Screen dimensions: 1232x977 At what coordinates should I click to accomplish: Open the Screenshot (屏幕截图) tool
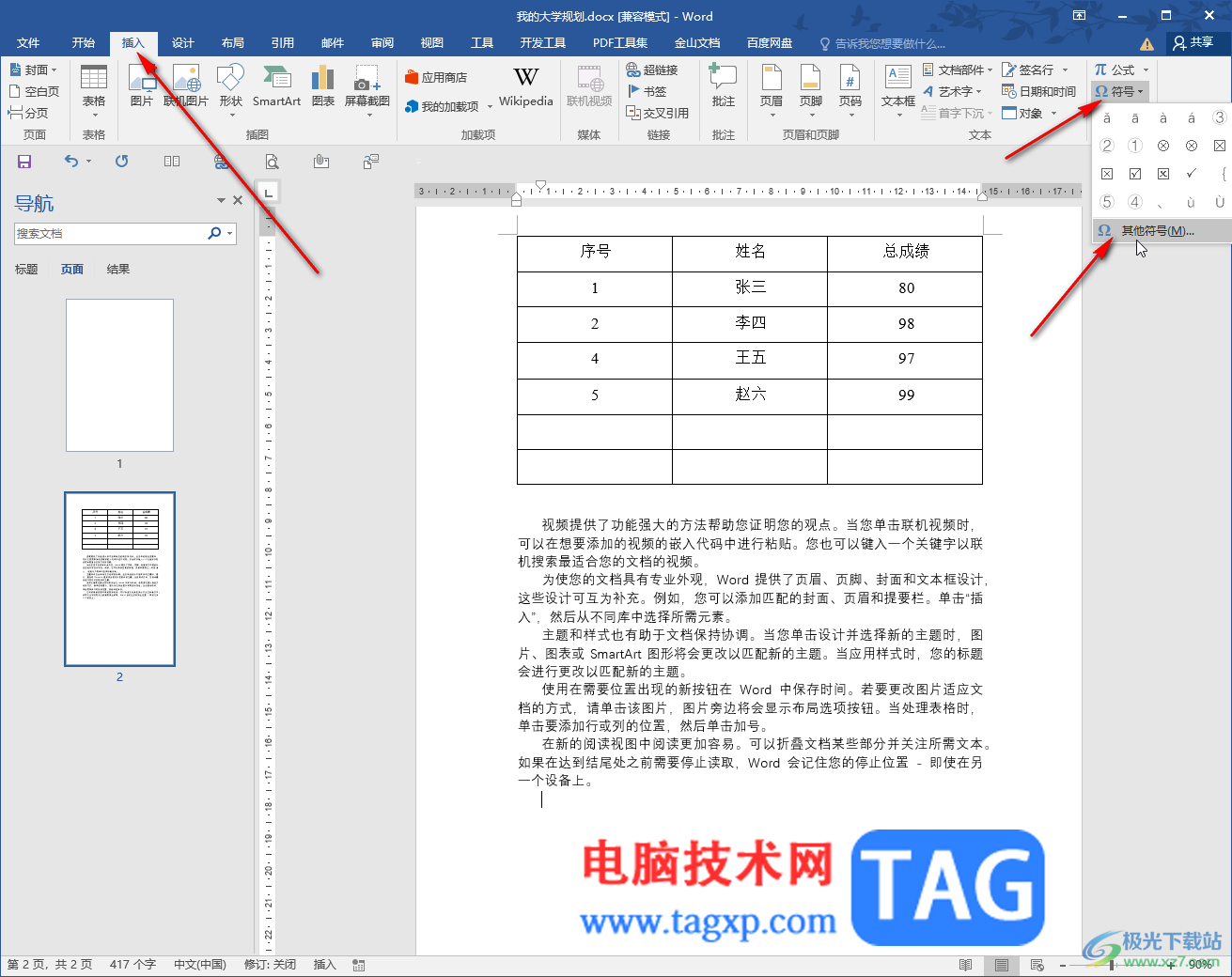coord(367,90)
